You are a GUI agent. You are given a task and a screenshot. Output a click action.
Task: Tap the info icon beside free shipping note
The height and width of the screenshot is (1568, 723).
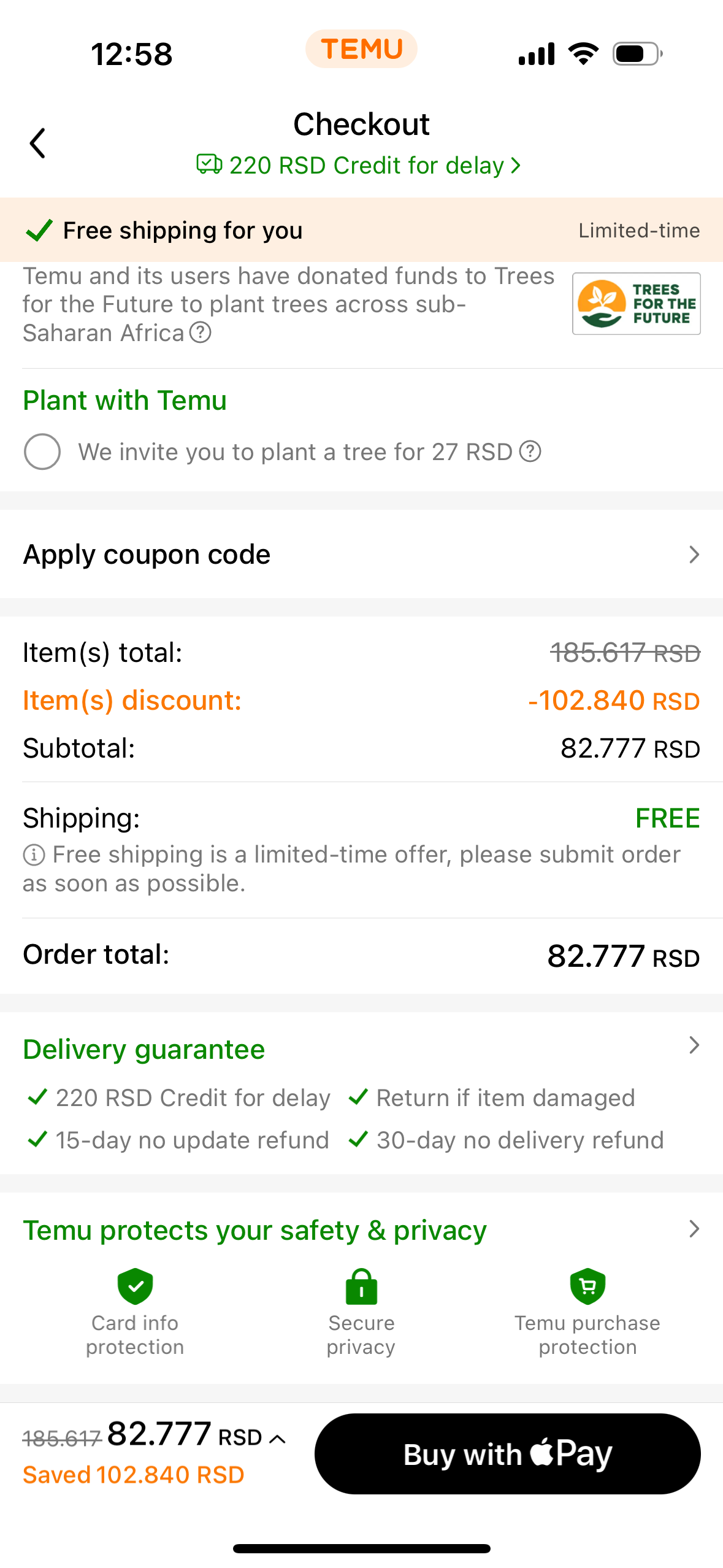tap(34, 855)
